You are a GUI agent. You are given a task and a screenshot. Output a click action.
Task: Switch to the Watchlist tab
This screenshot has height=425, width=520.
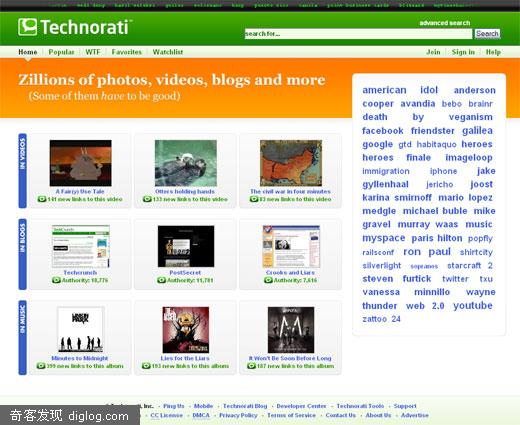click(x=168, y=52)
